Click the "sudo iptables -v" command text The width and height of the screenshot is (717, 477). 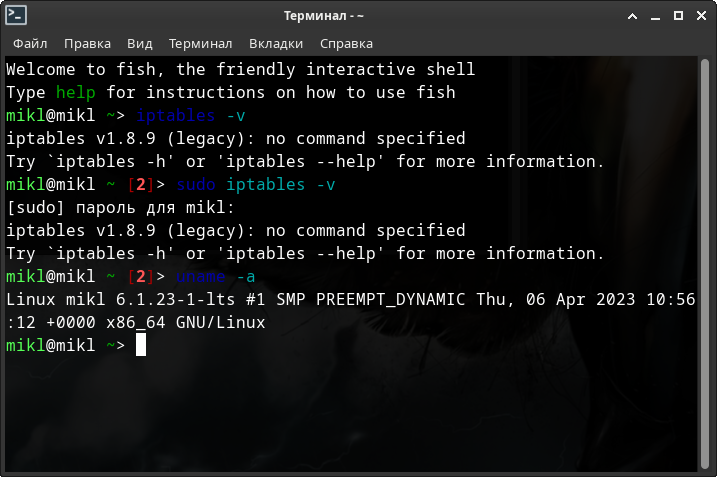255,185
